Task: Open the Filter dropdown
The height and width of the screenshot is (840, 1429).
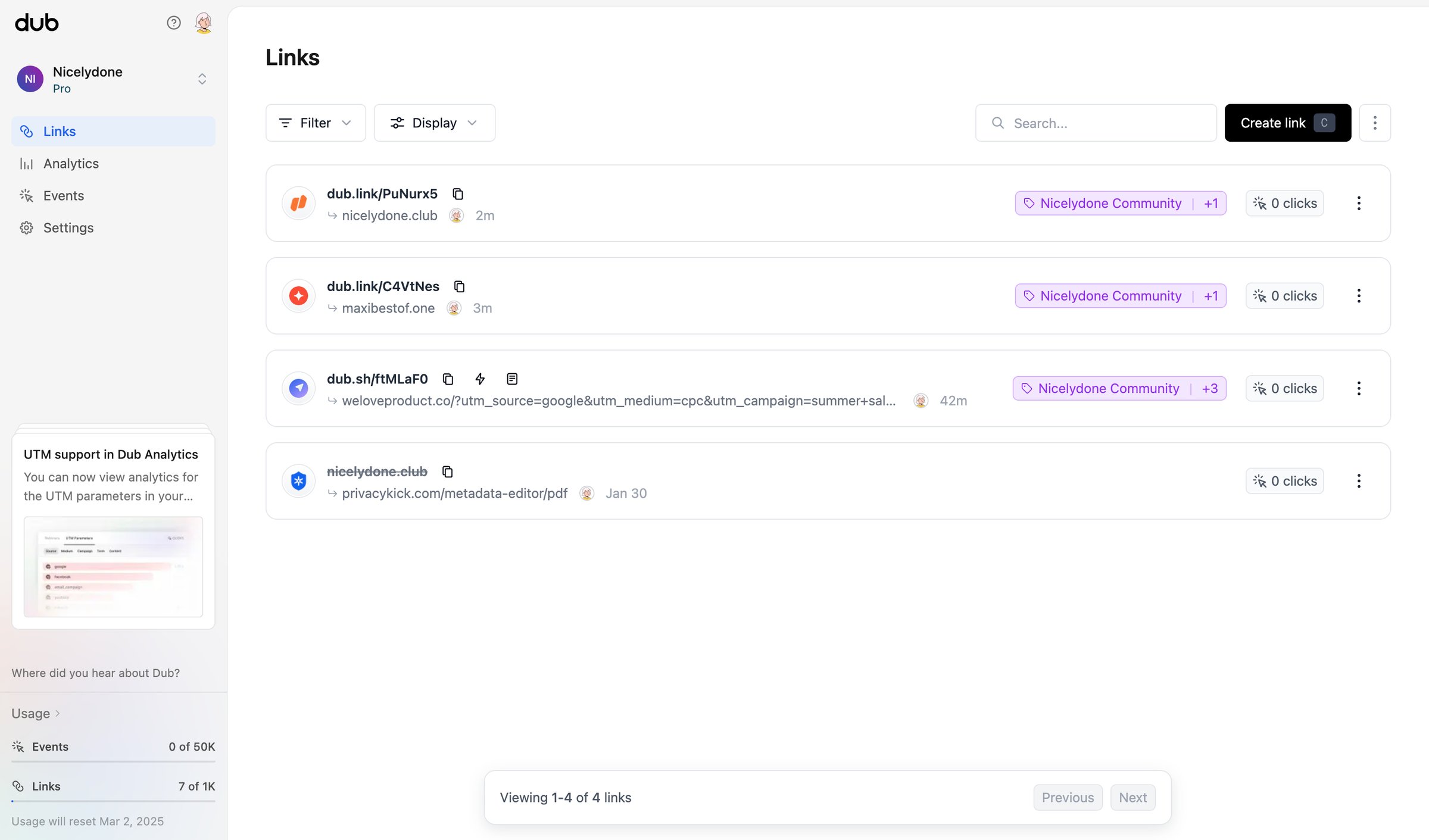Action: pos(316,123)
